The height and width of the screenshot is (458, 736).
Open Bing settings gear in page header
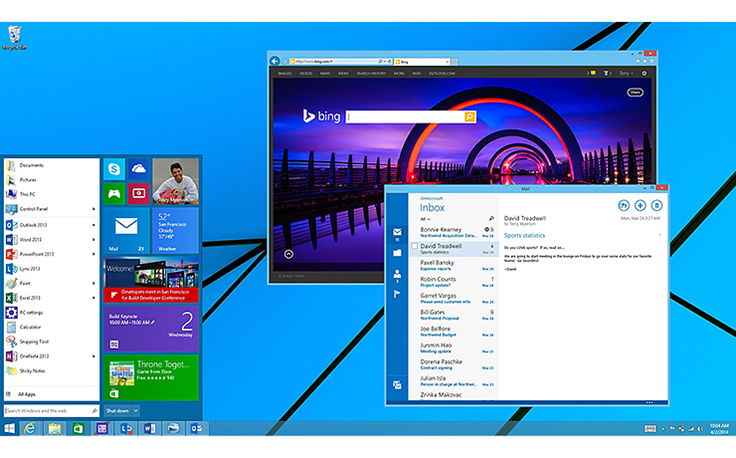644,73
